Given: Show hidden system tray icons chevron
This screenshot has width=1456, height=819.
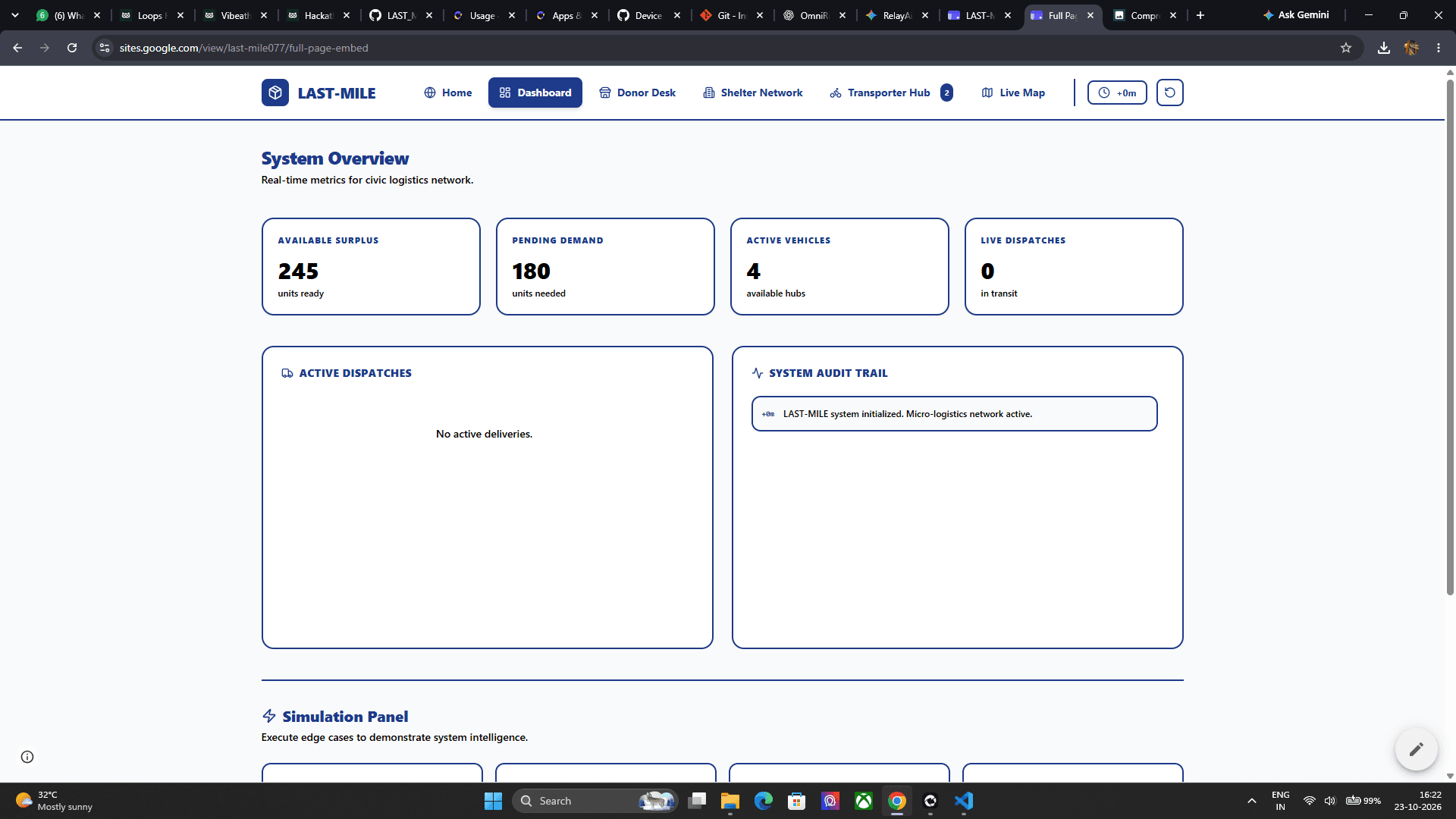Looking at the screenshot, I should pyautogui.click(x=1252, y=801).
